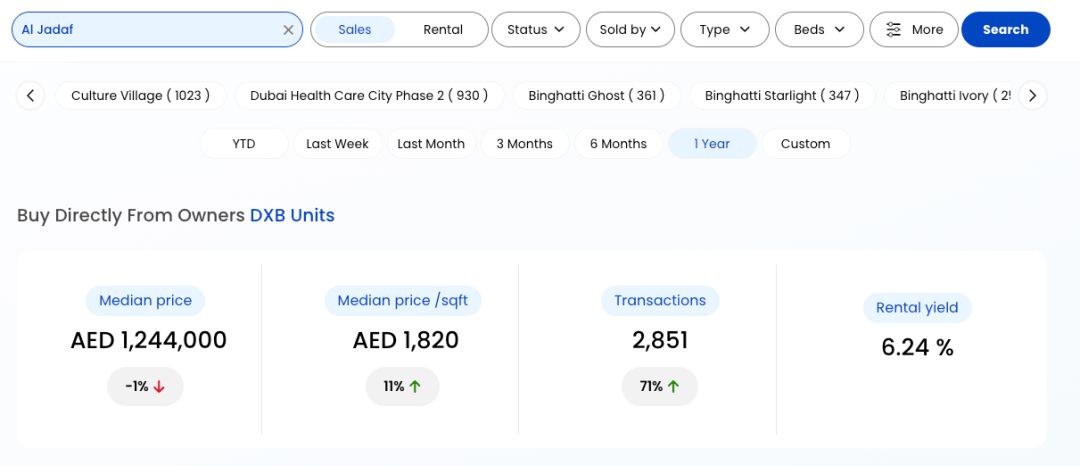The width and height of the screenshot is (1080, 466).
Task: Open the Beds dropdown
Action: [819, 30]
